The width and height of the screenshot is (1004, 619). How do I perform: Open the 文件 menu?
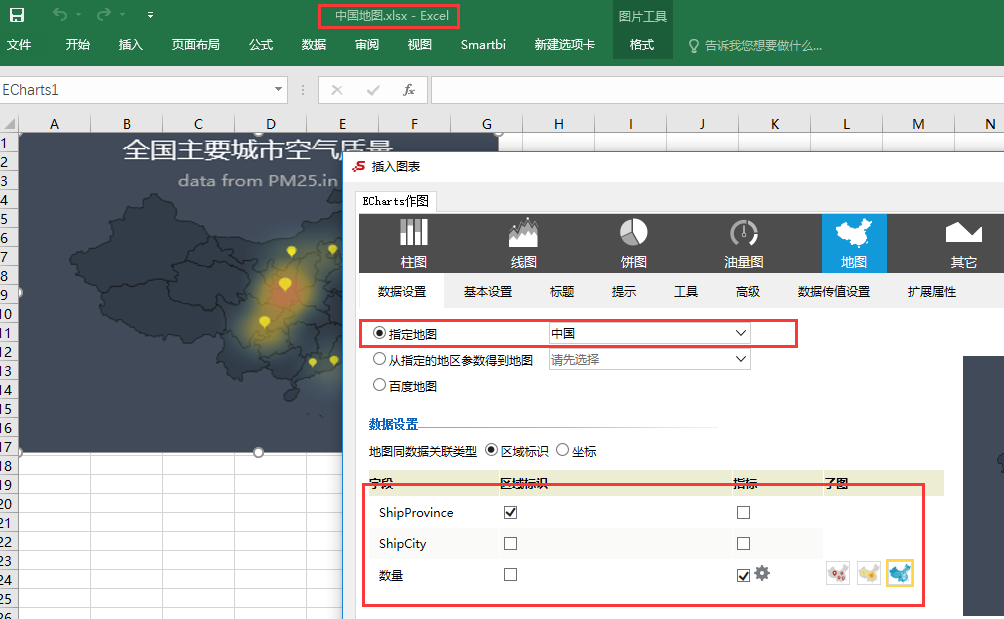pyautogui.click(x=19, y=45)
